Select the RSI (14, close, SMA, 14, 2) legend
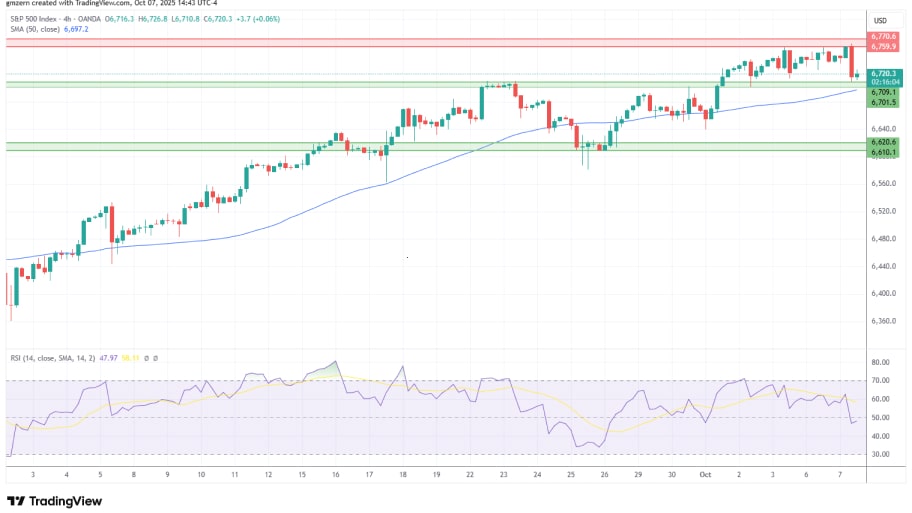 (x=50, y=357)
